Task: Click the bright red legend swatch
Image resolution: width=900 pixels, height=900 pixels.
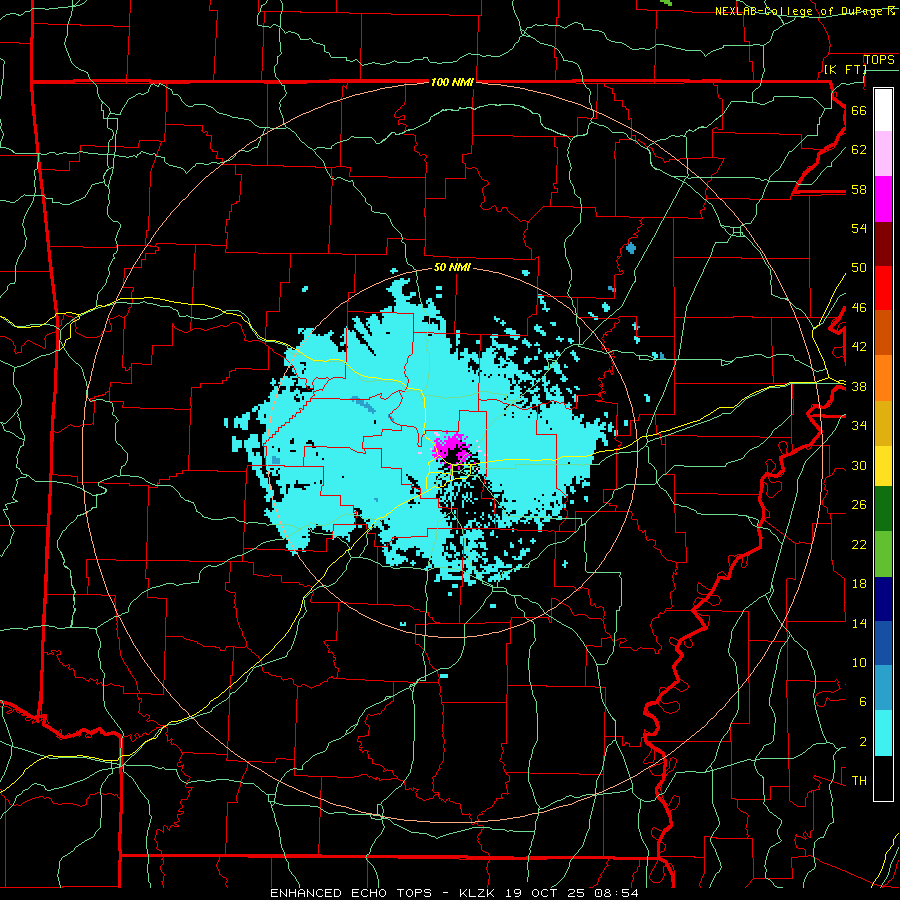Action: [883, 288]
